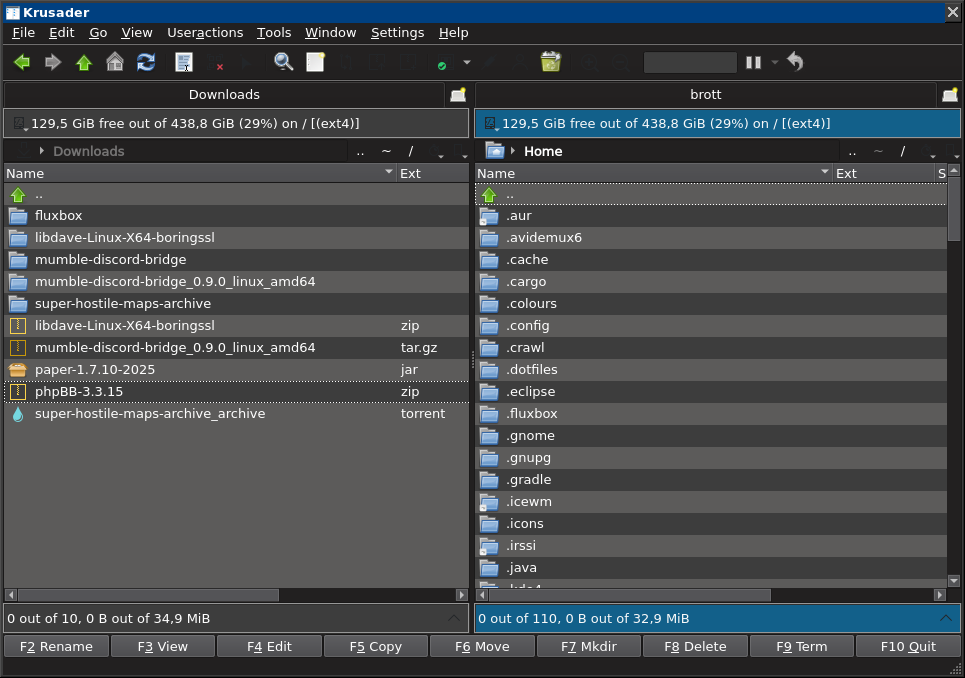
Task: Open the Help menu
Action: pos(454,33)
